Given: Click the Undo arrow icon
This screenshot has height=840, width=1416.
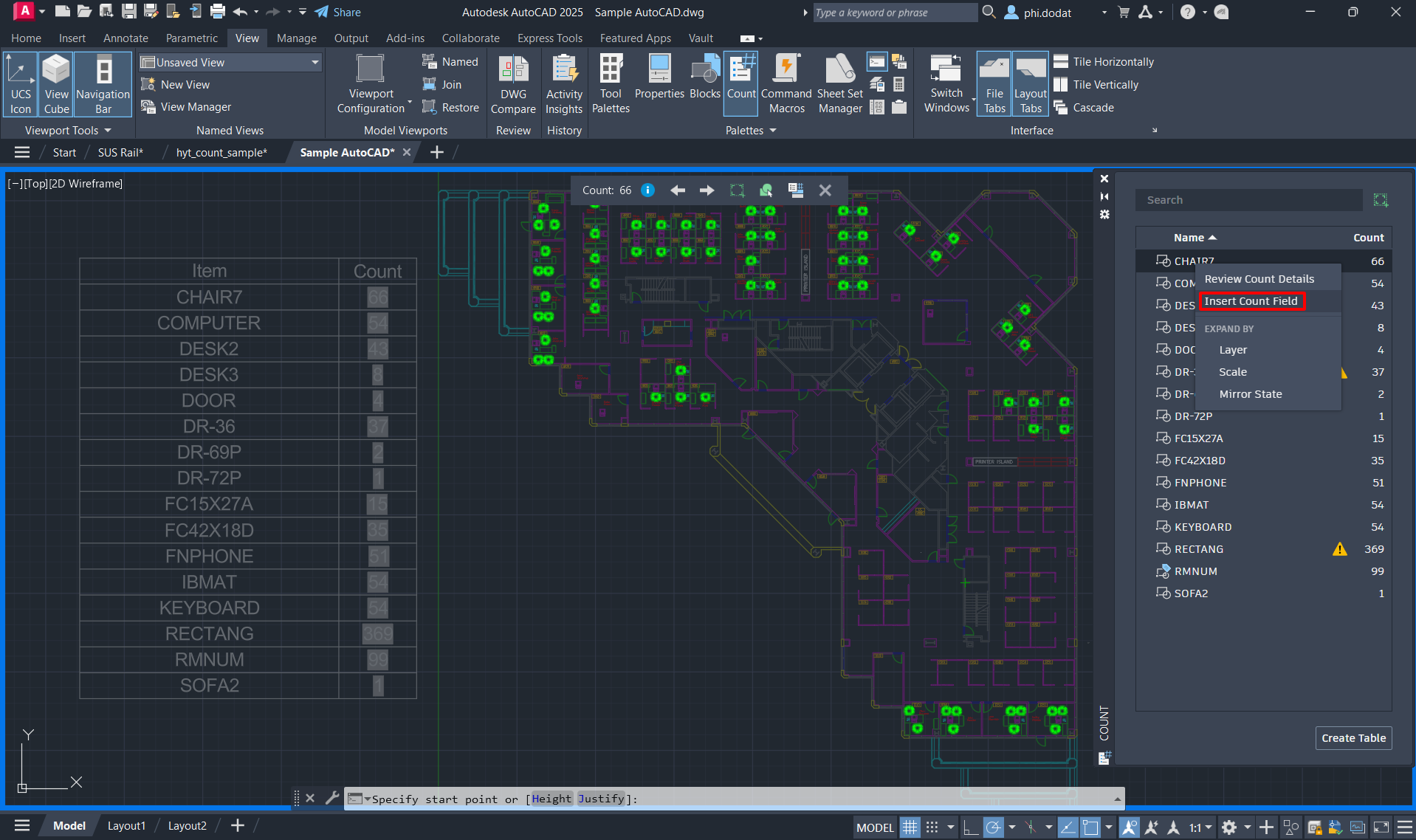Looking at the screenshot, I should click(240, 12).
